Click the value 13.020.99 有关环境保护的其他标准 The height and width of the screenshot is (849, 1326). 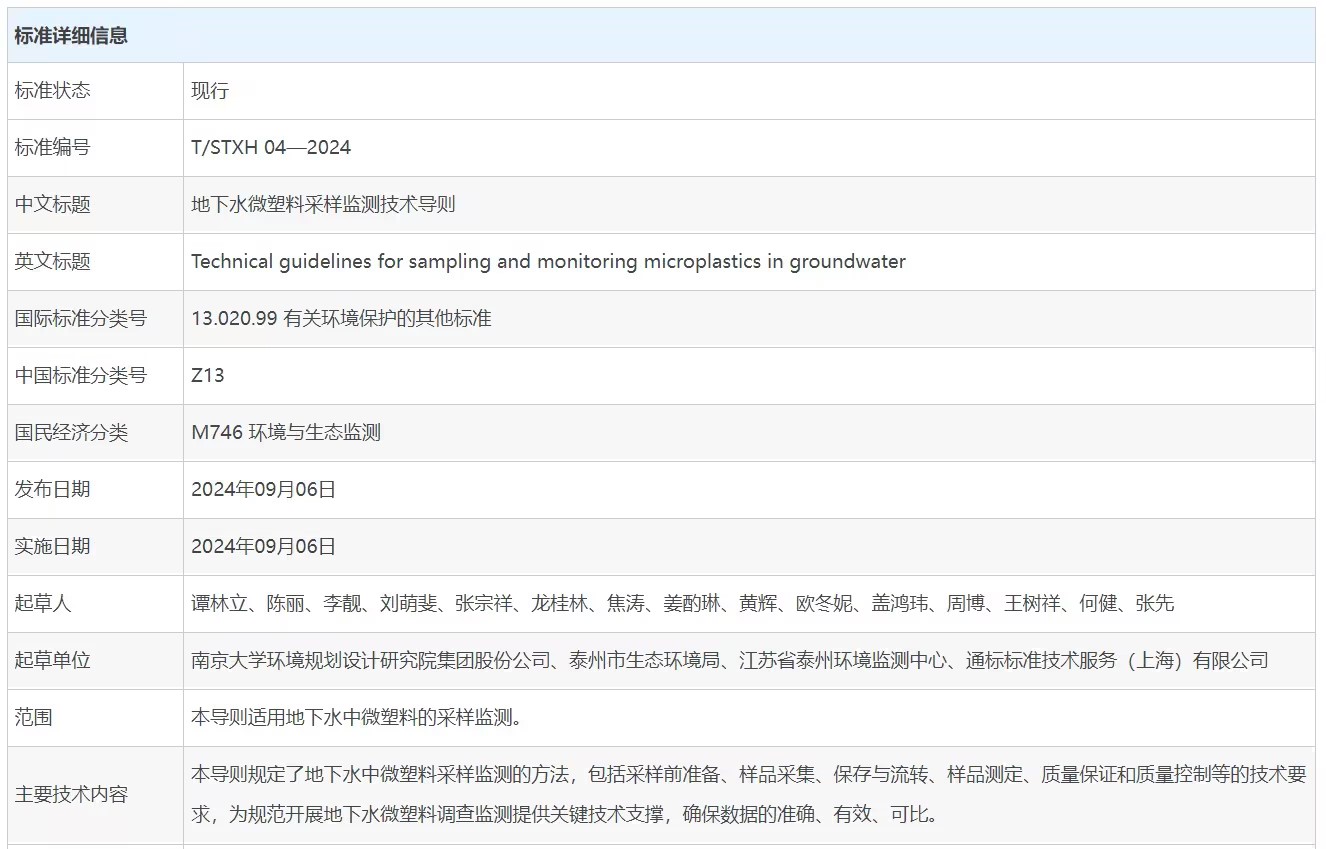(x=341, y=319)
